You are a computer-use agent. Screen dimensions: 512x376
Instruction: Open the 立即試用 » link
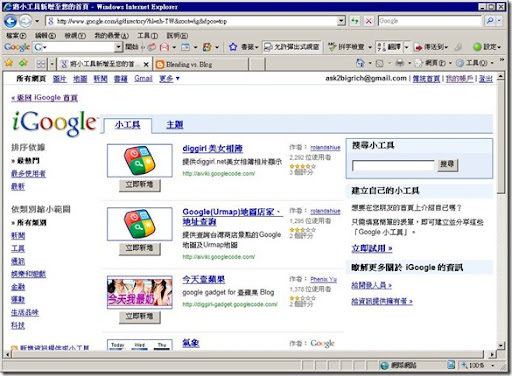(372, 248)
